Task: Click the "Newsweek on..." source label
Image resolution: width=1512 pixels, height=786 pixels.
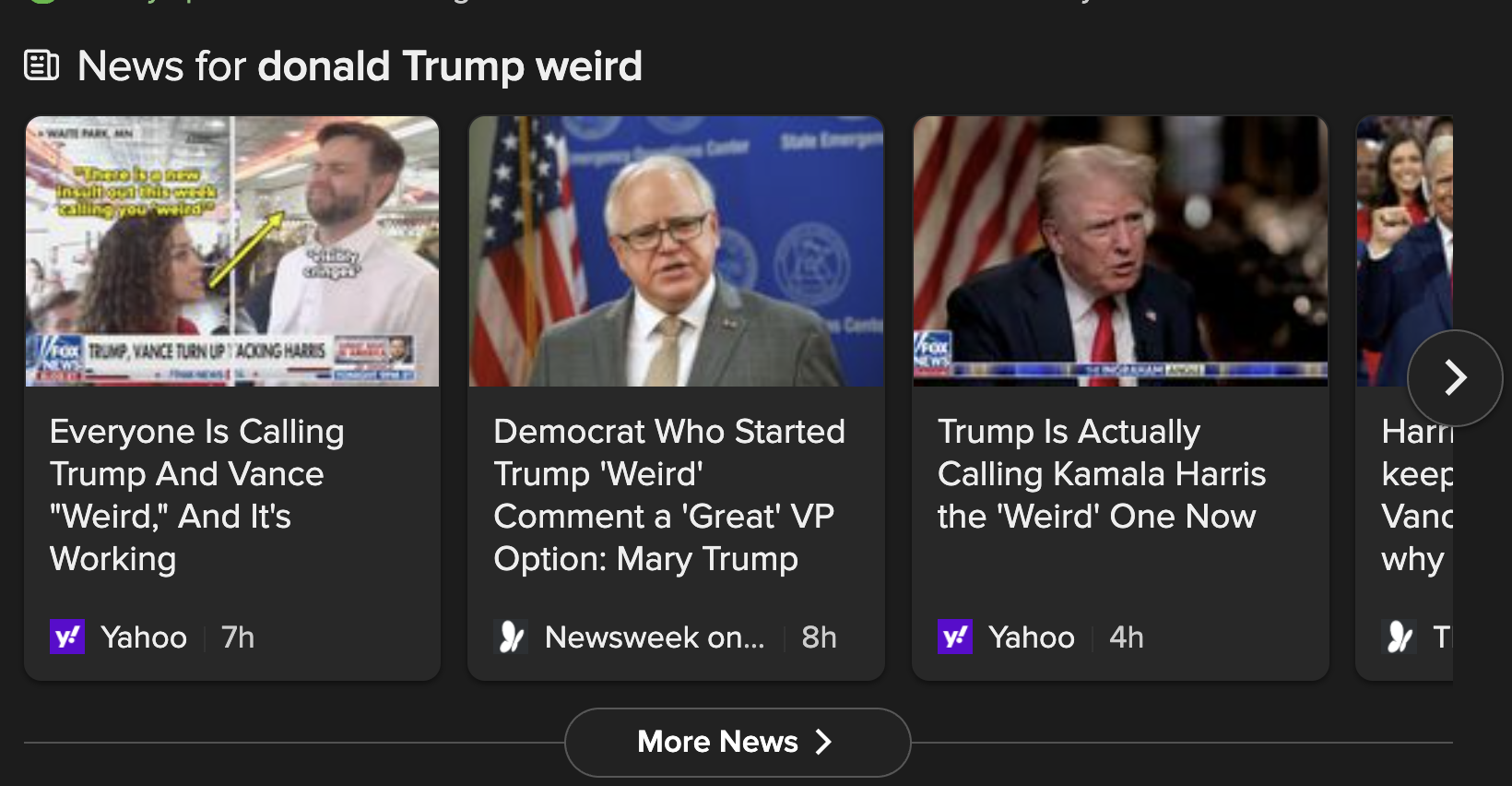Action: click(x=655, y=637)
